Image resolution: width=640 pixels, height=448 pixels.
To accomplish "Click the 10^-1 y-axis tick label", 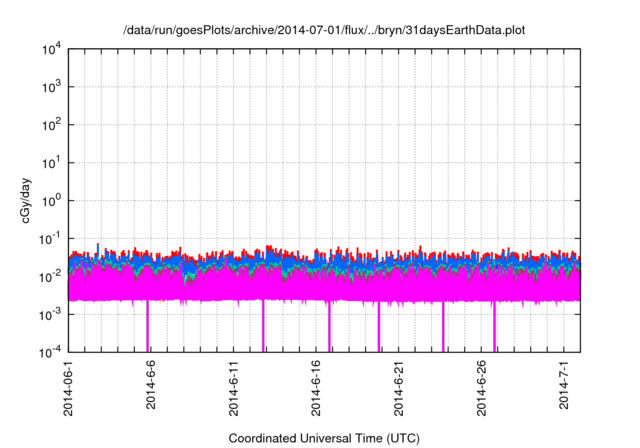I will 50,239.
